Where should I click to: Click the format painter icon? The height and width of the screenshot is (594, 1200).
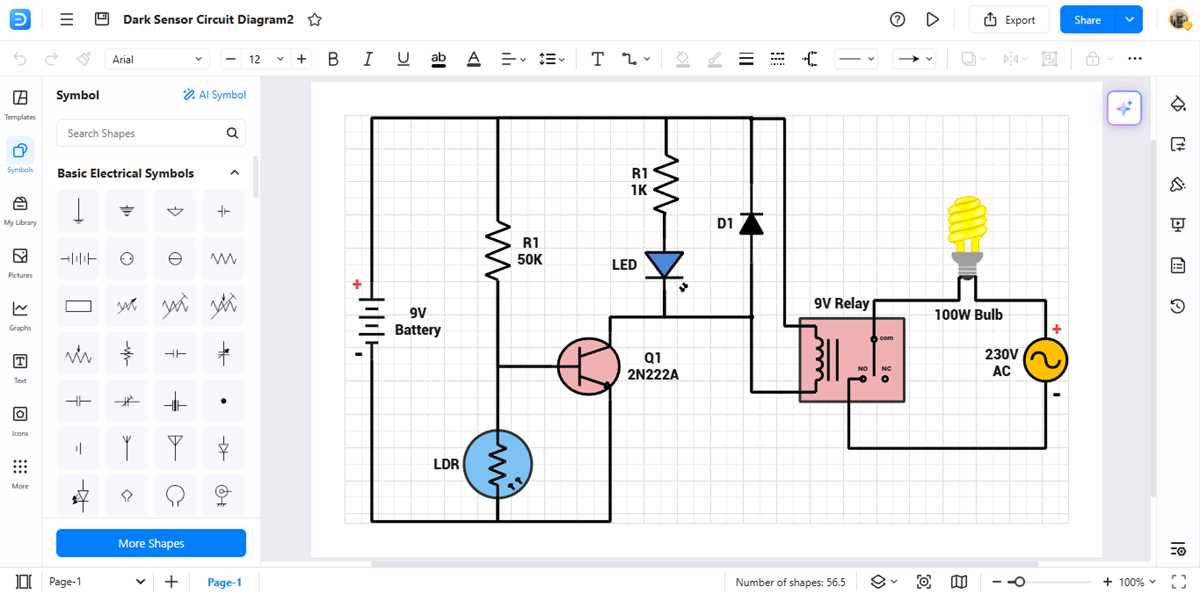pos(83,59)
